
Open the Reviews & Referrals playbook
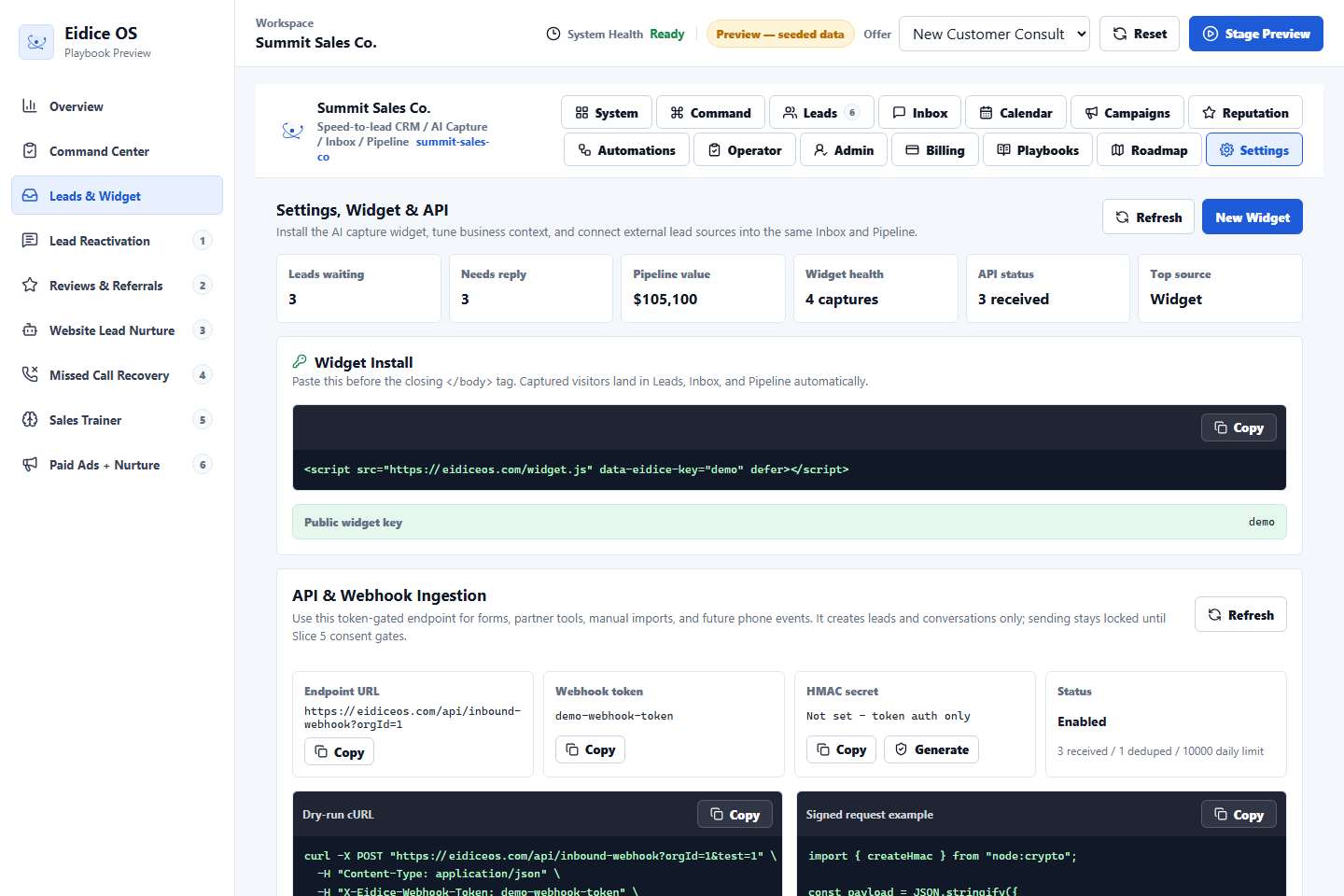click(x=117, y=286)
